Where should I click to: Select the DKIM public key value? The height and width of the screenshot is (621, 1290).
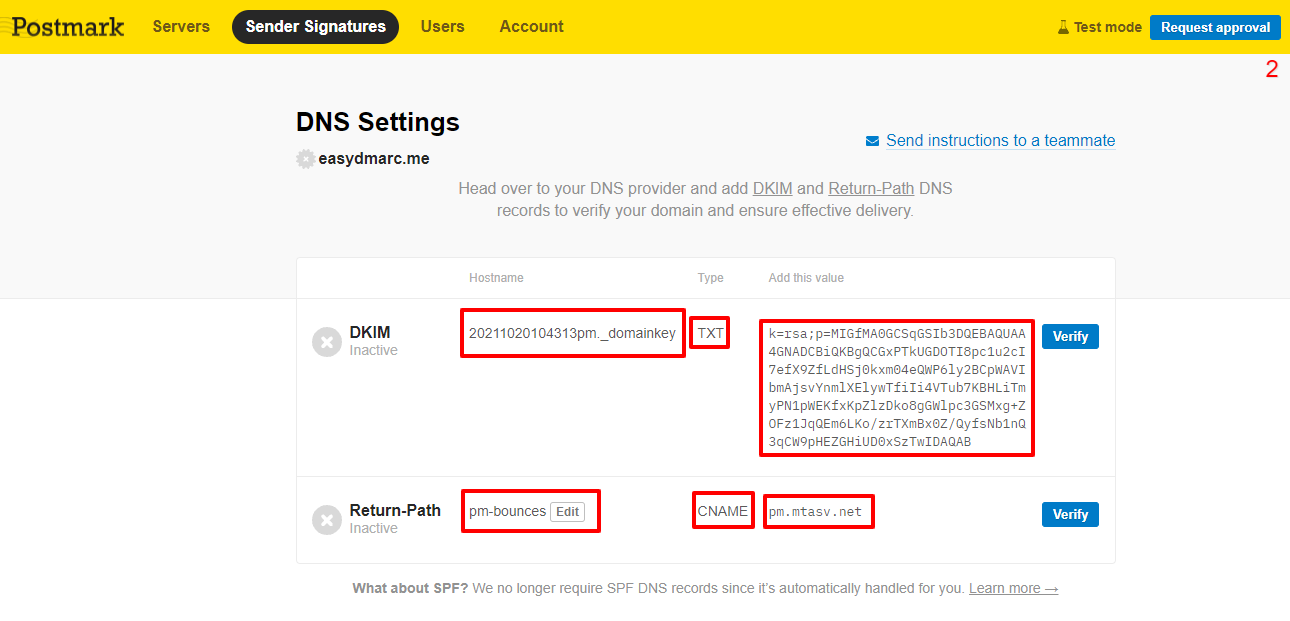tap(897, 388)
